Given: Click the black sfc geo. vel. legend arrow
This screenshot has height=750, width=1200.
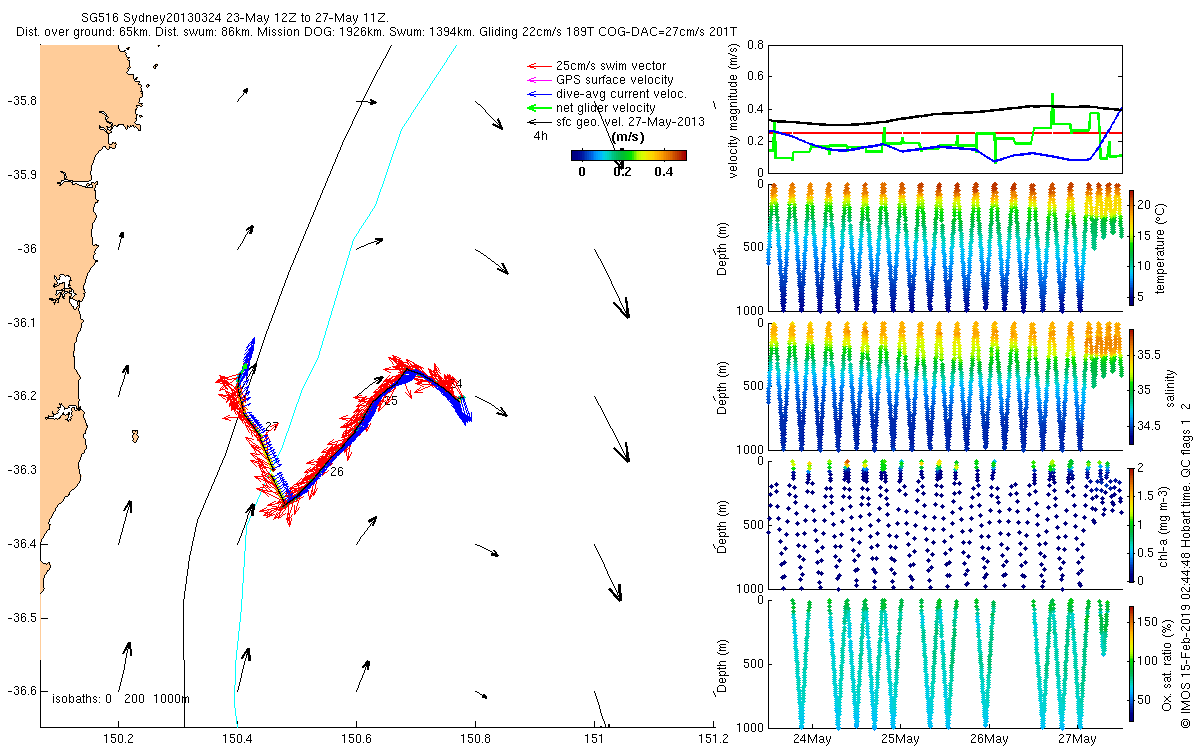Looking at the screenshot, I should click(538, 122).
